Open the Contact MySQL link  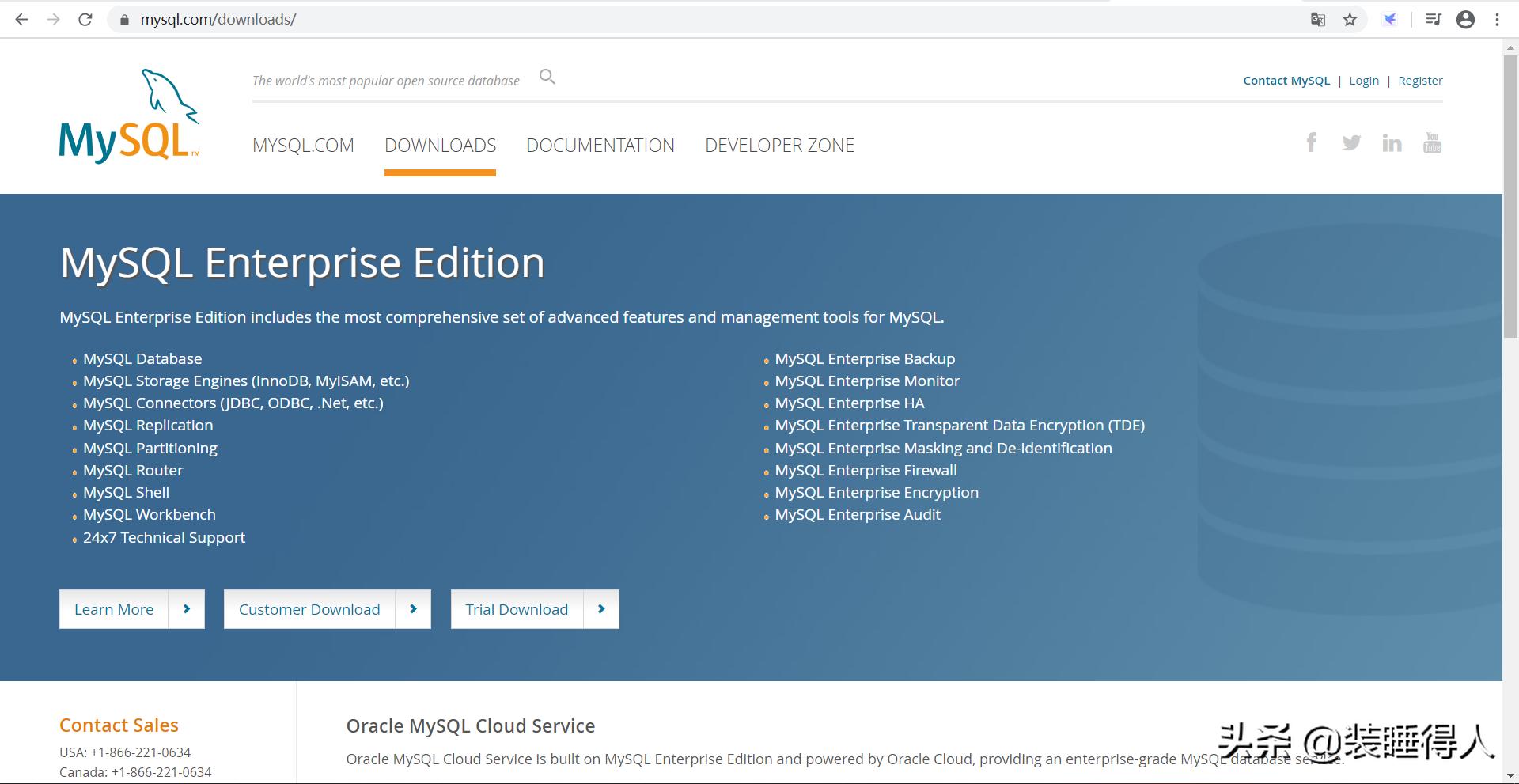click(1286, 81)
